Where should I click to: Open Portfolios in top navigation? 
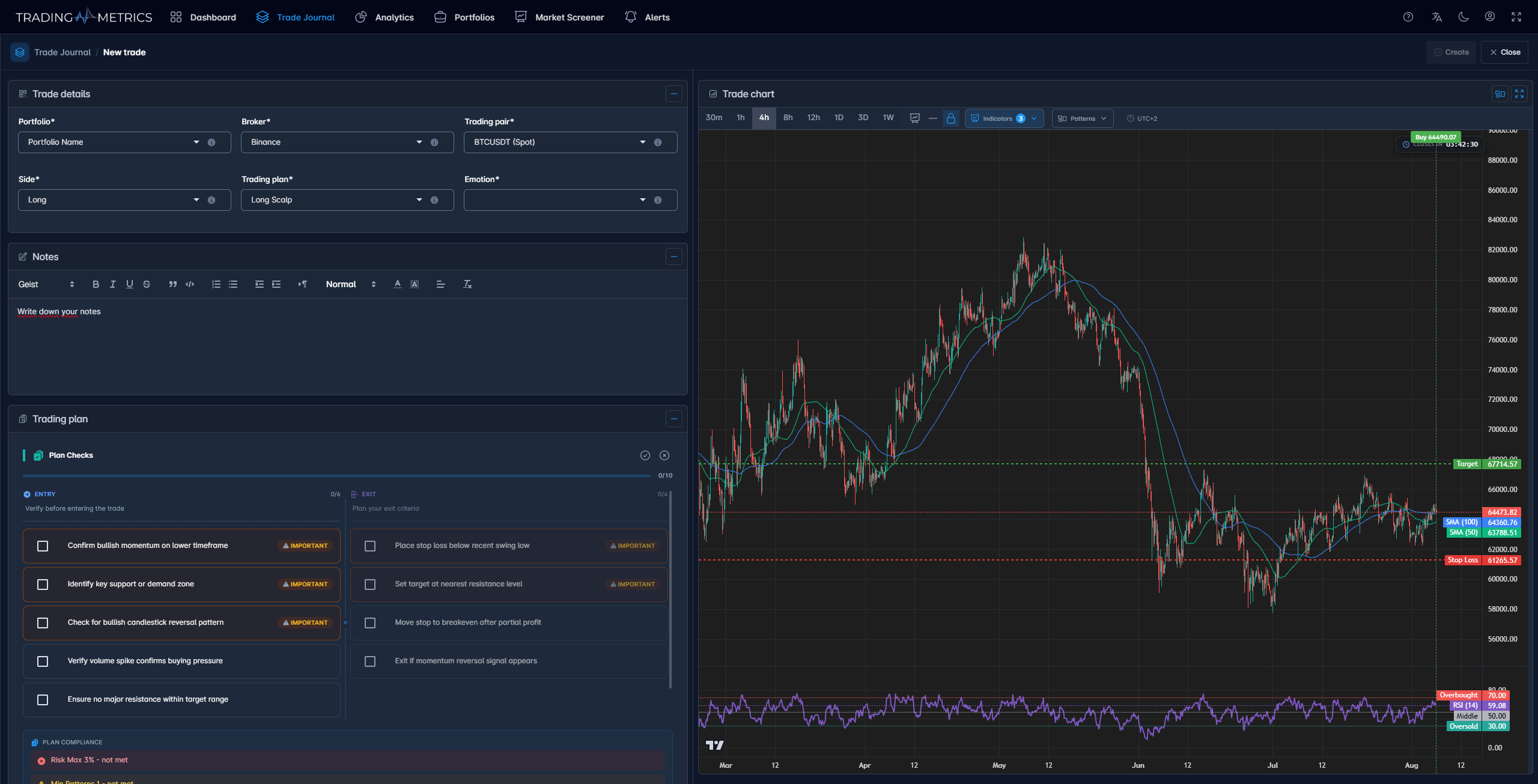point(464,17)
